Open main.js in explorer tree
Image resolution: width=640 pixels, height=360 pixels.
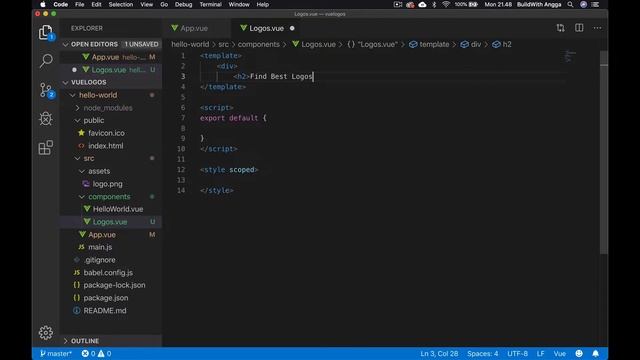coord(100,247)
